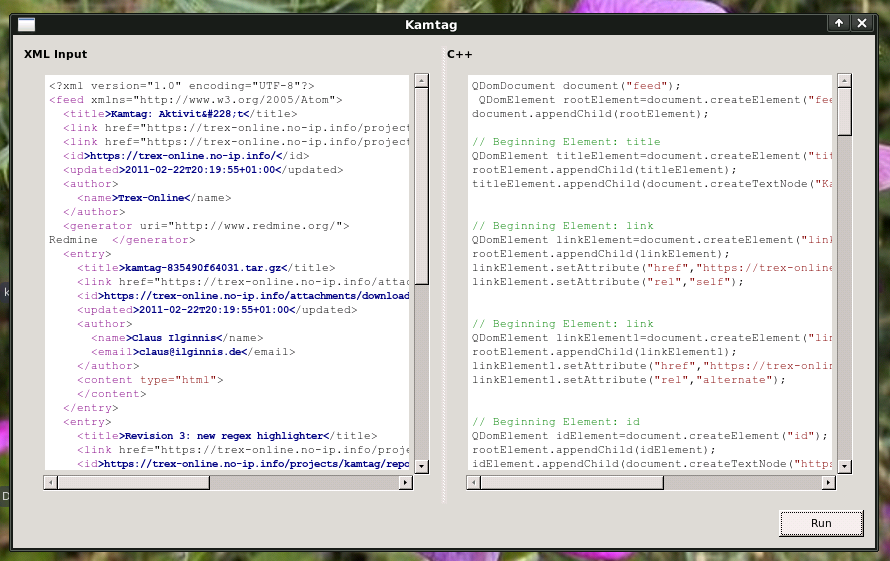890x561 pixels.
Task: Click the '<id>https://trex-online.no-ip.info/</id>' line
Action: 186,156
